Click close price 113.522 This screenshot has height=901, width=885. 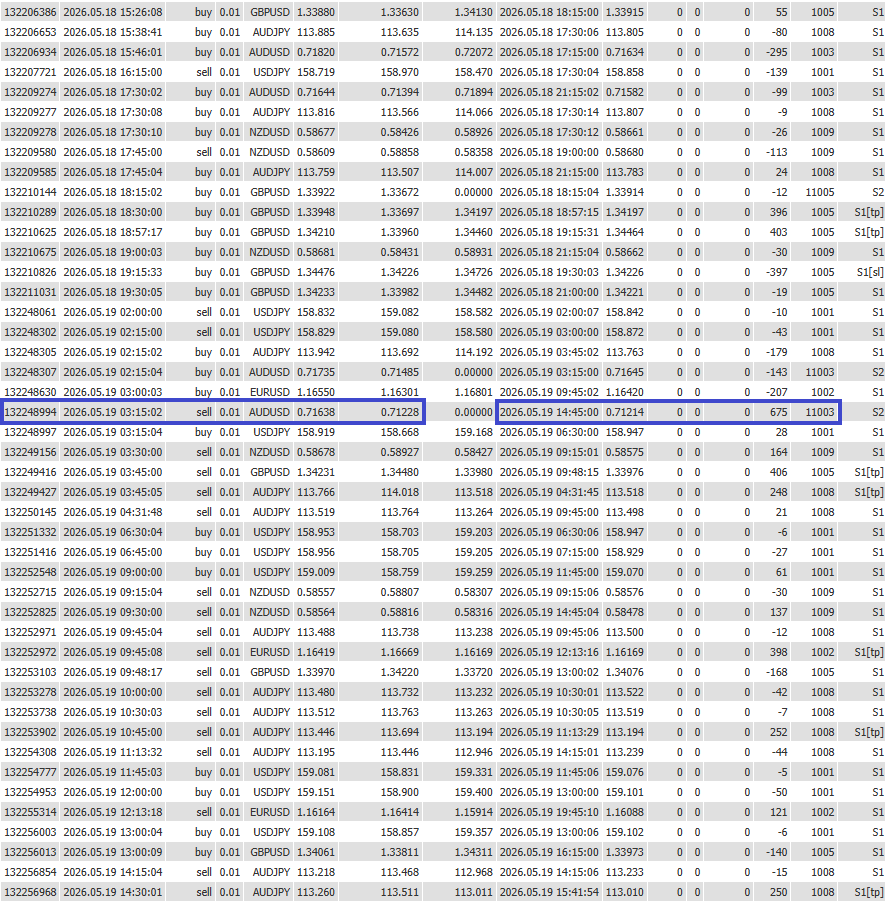click(625, 692)
